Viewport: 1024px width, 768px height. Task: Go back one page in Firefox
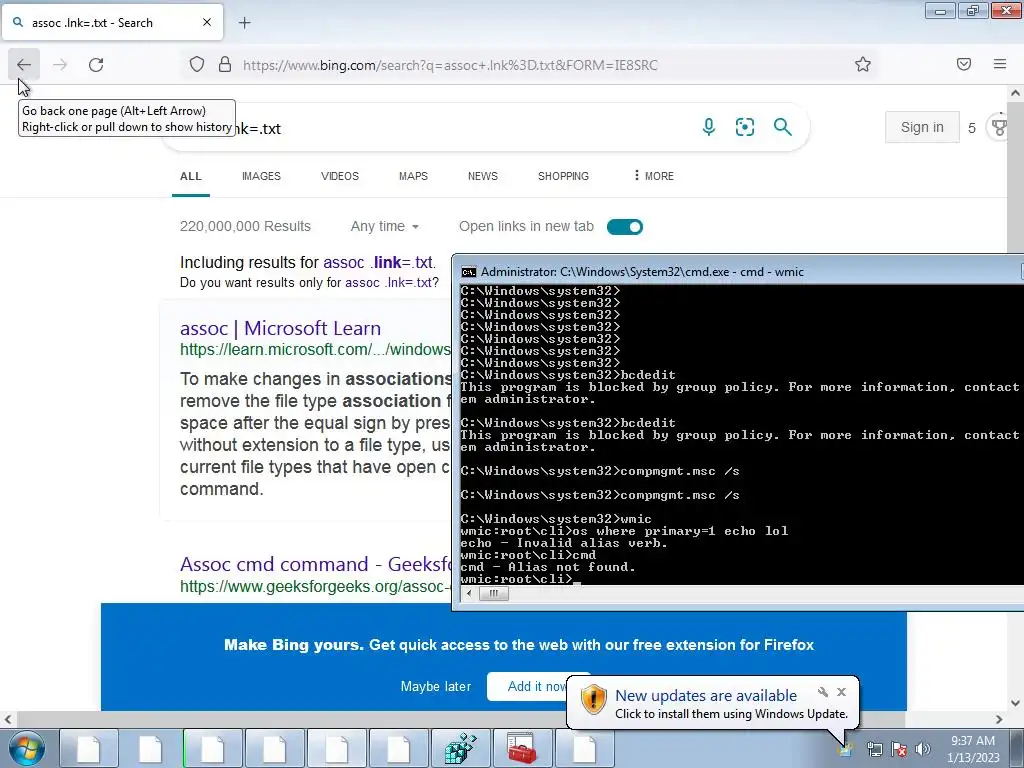coord(24,64)
